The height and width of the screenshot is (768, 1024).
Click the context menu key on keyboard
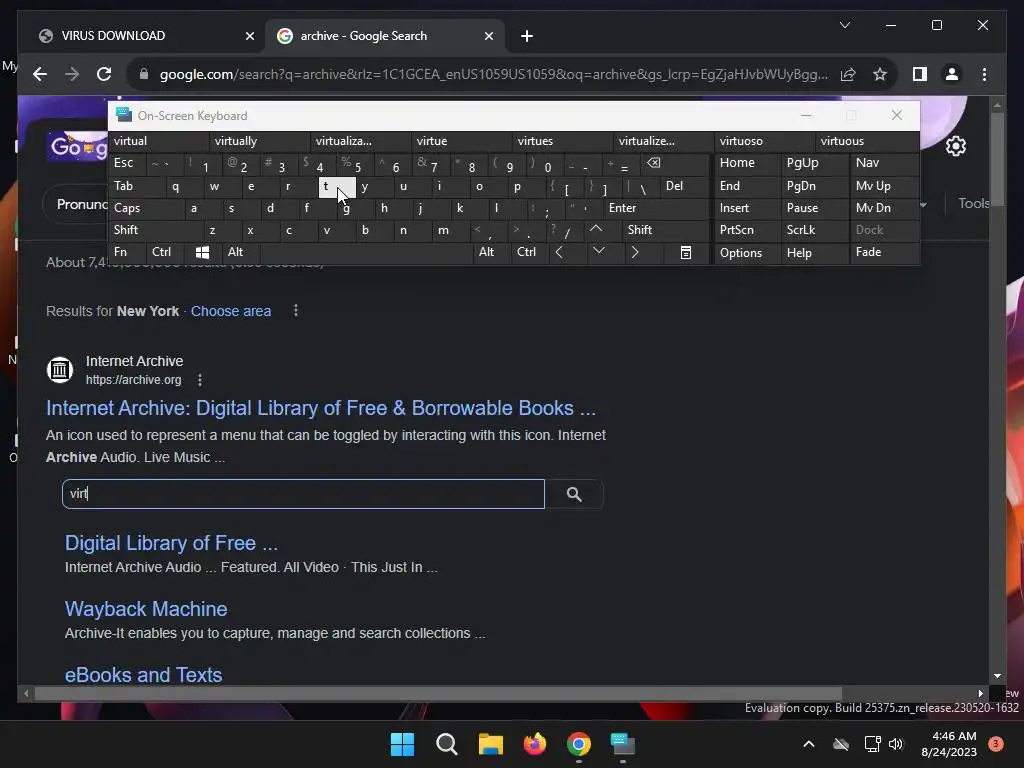(686, 253)
